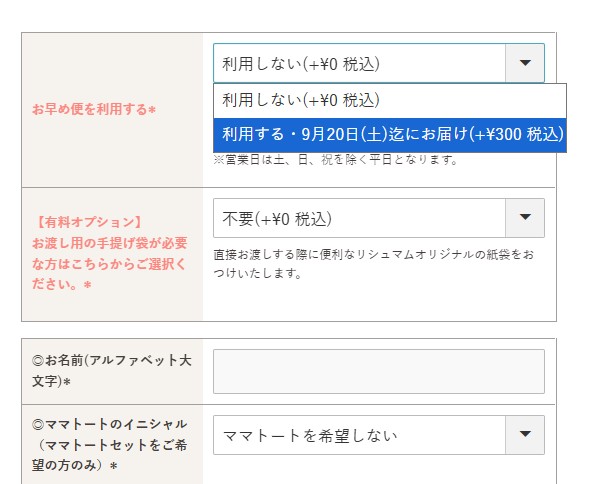The height and width of the screenshot is (484, 595).
Task: Click the ◎ママトートのイニシャル label
Action: pos(109,445)
